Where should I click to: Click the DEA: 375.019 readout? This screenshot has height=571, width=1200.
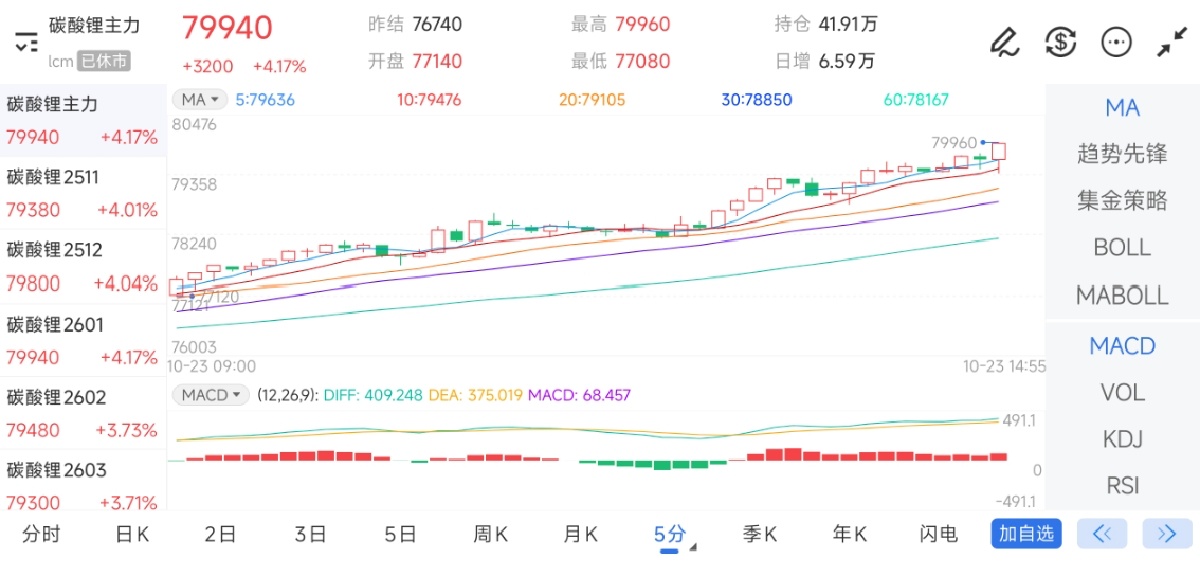point(475,395)
